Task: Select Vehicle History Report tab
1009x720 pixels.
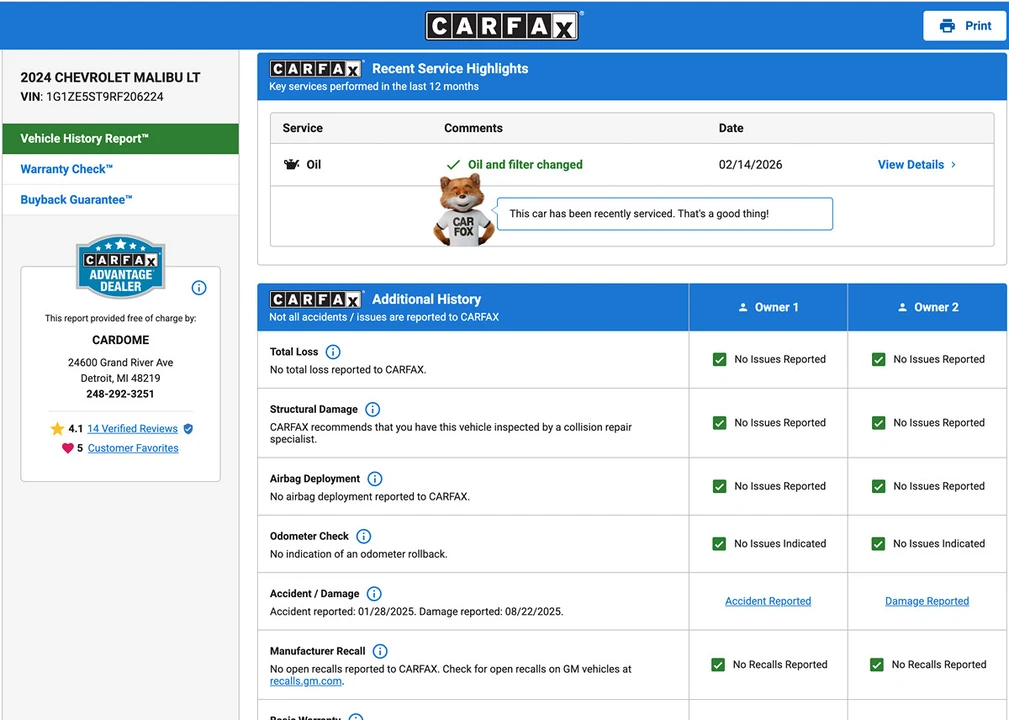Action: 120,138
